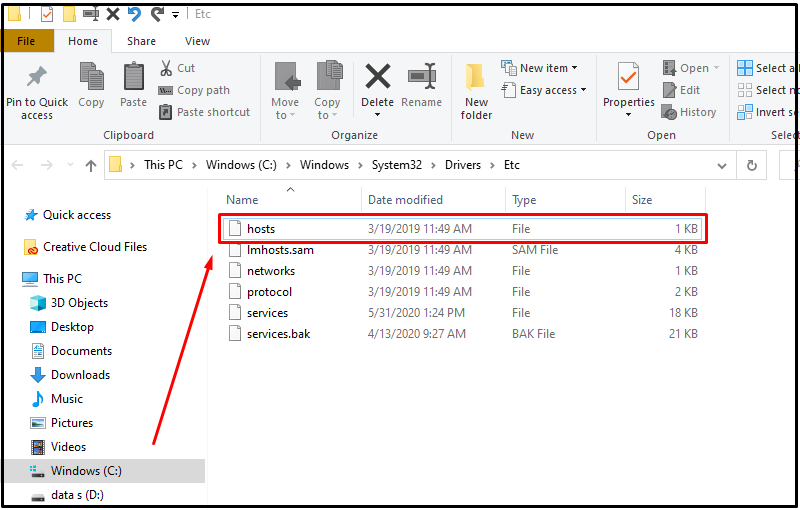The height and width of the screenshot is (510, 800).
Task: Click the Properties icon in ribbon
Action: (628, 76)
